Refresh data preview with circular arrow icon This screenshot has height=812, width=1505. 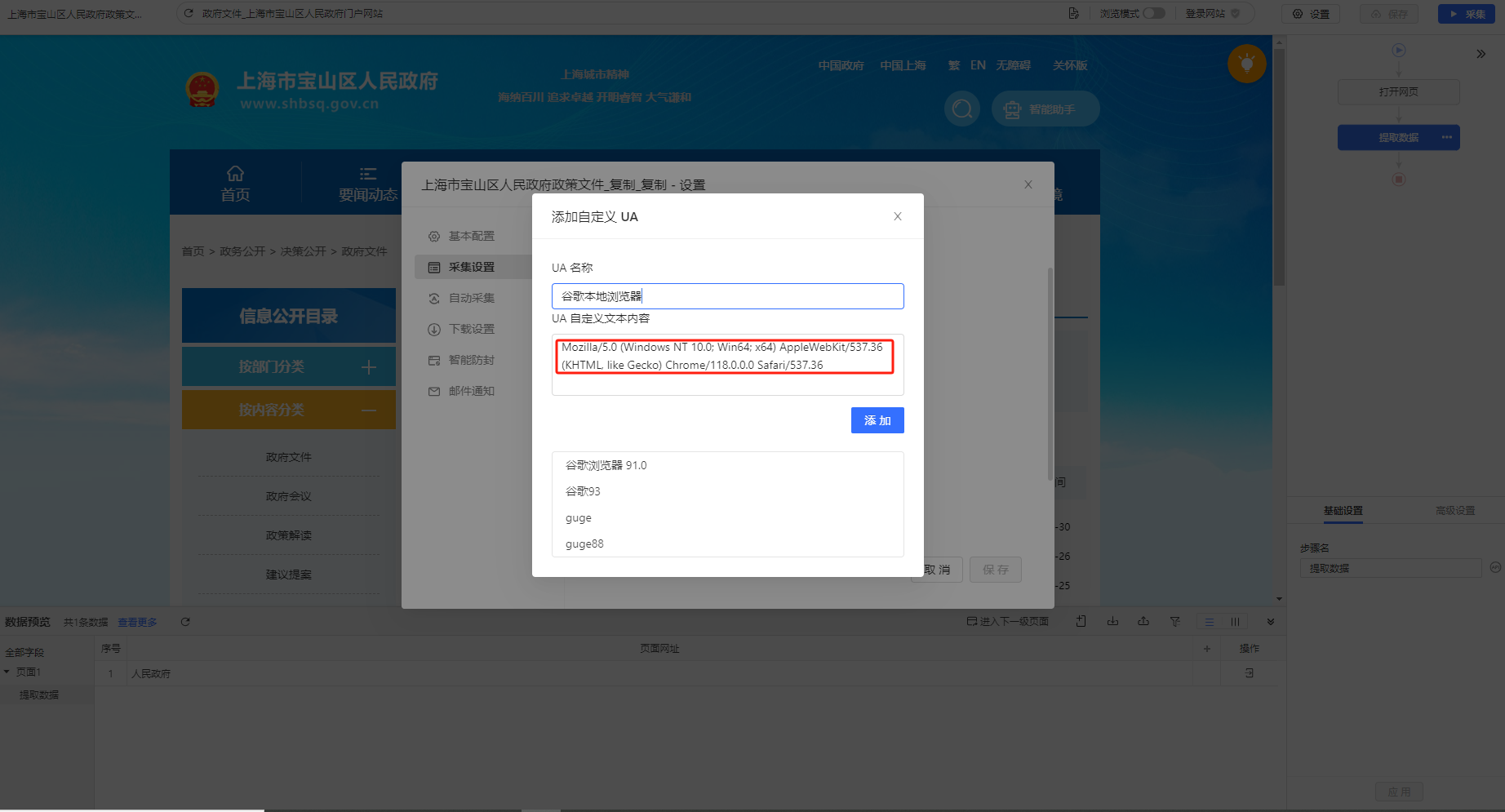tap(185, 622)
